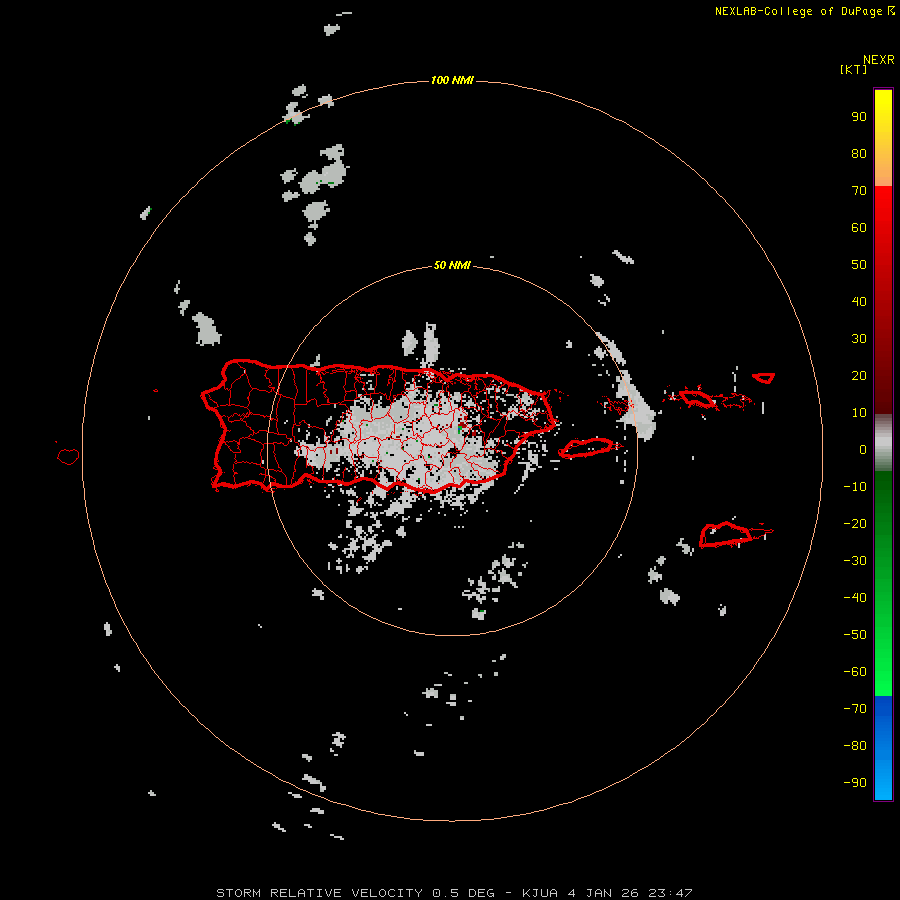This screenshot has height=900, width=900.
Task: Click the '60' value on the velocity scale
Action: point(859,228)
